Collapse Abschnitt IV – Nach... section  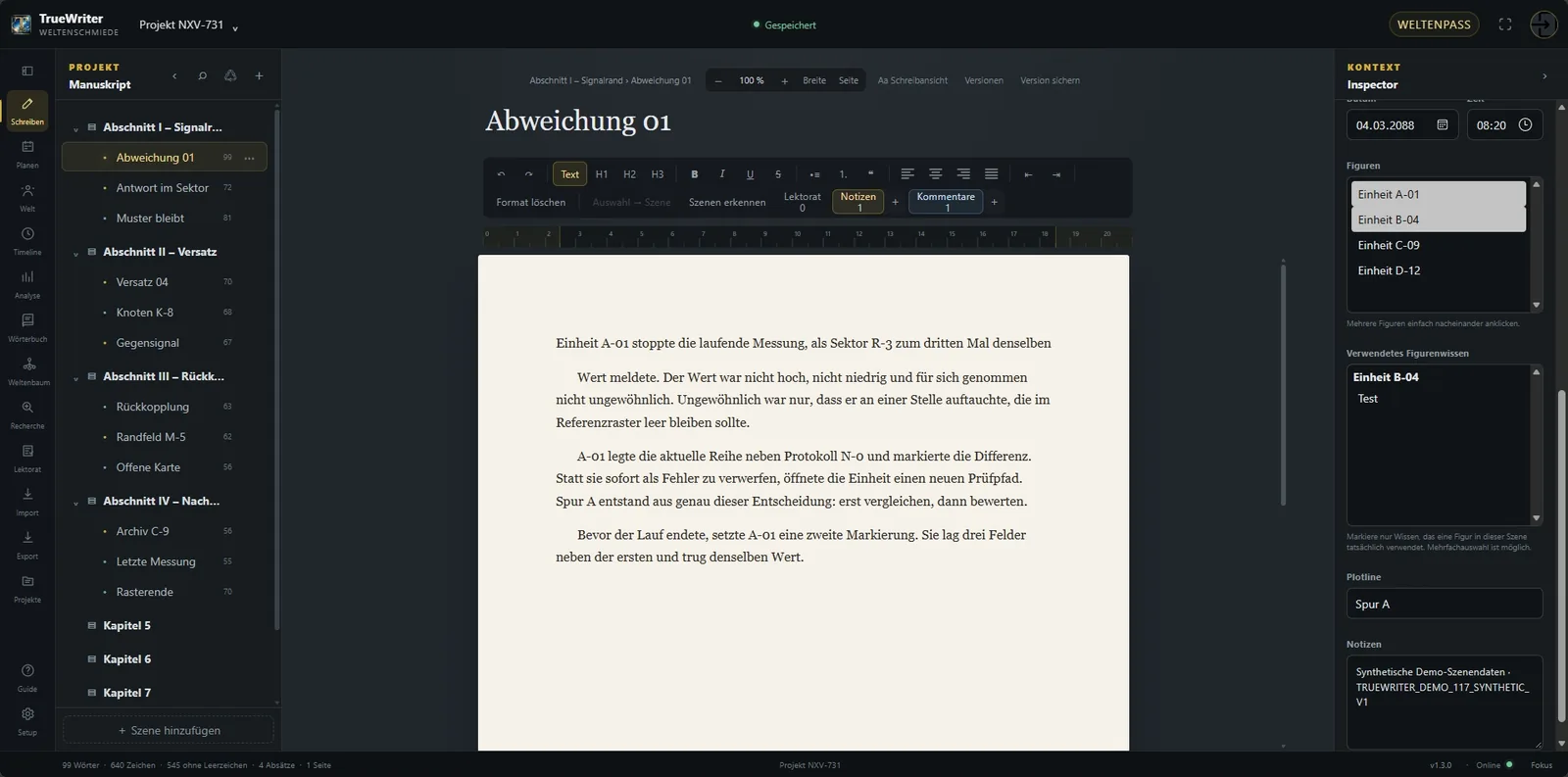tap(75, 502)
